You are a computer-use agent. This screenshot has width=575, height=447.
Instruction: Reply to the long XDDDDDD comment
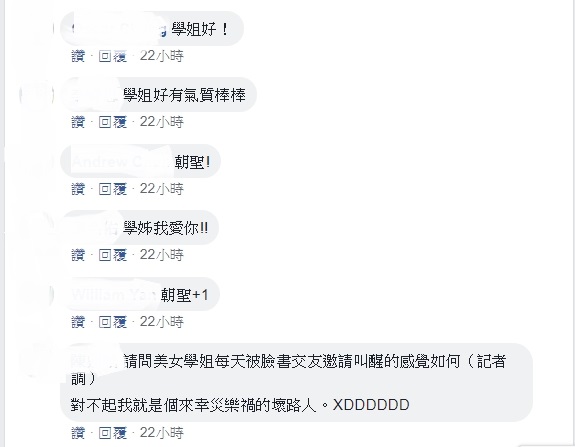pyautogui.click(x=113, y=433)
